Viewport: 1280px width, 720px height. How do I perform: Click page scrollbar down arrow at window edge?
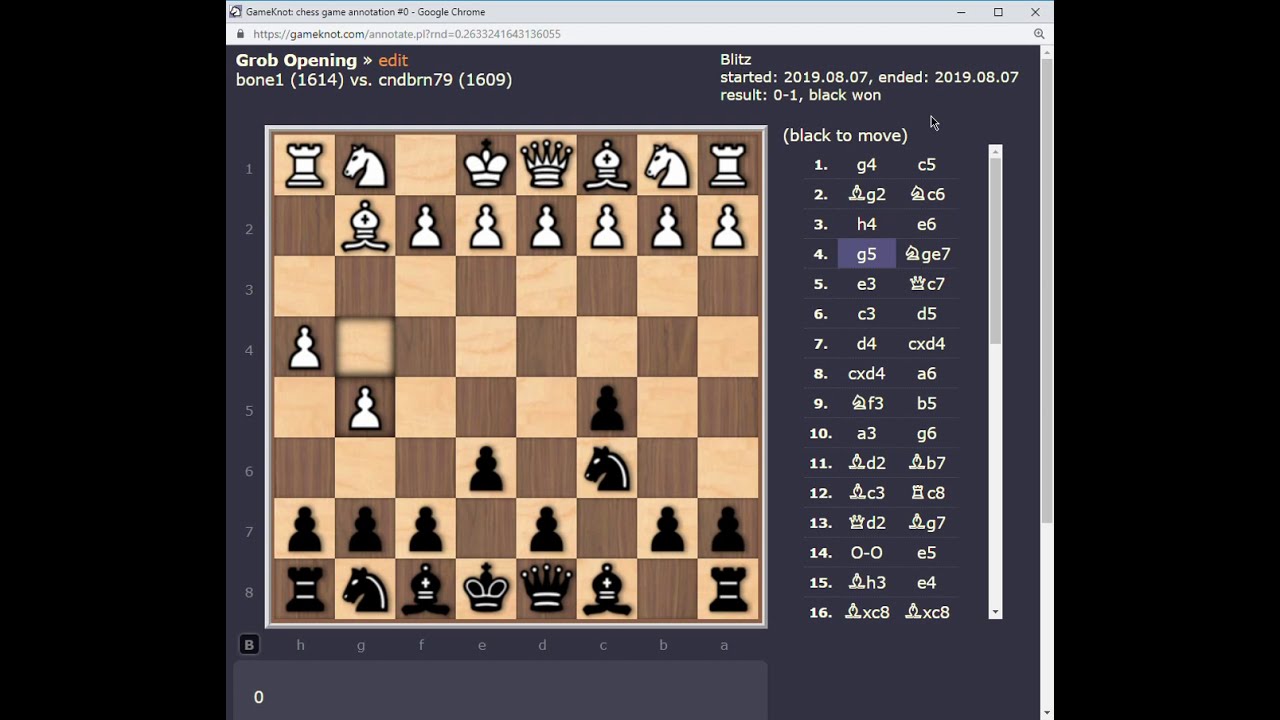[x=1047, y=713]
